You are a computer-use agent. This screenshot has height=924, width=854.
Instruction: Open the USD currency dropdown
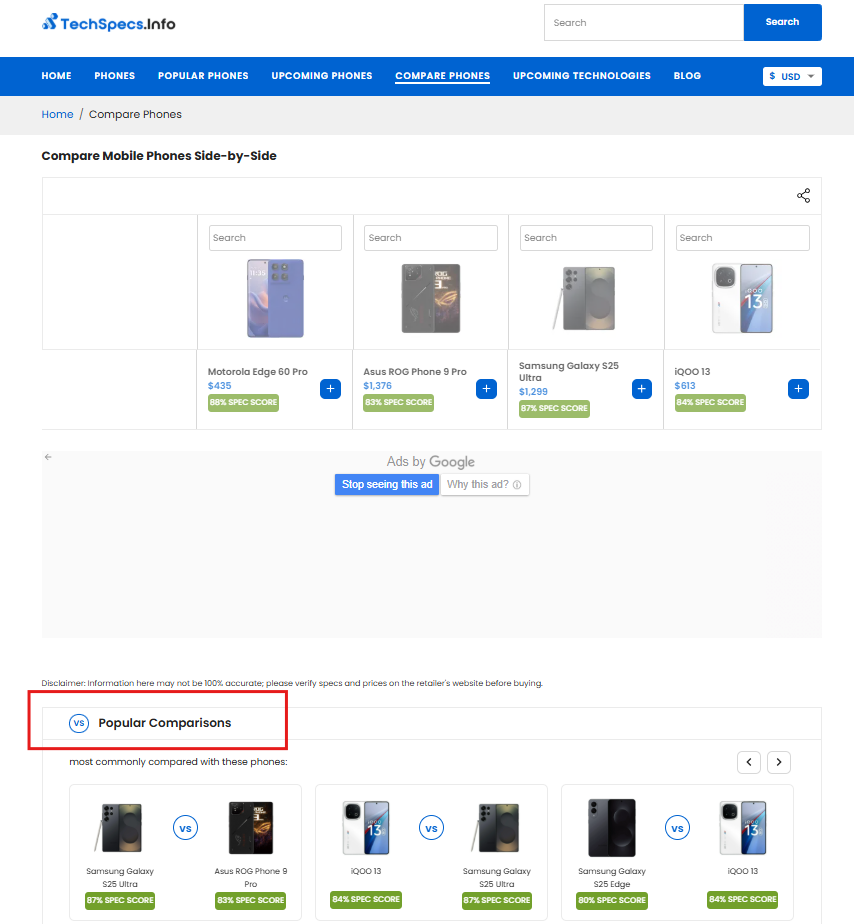(792, 76)
